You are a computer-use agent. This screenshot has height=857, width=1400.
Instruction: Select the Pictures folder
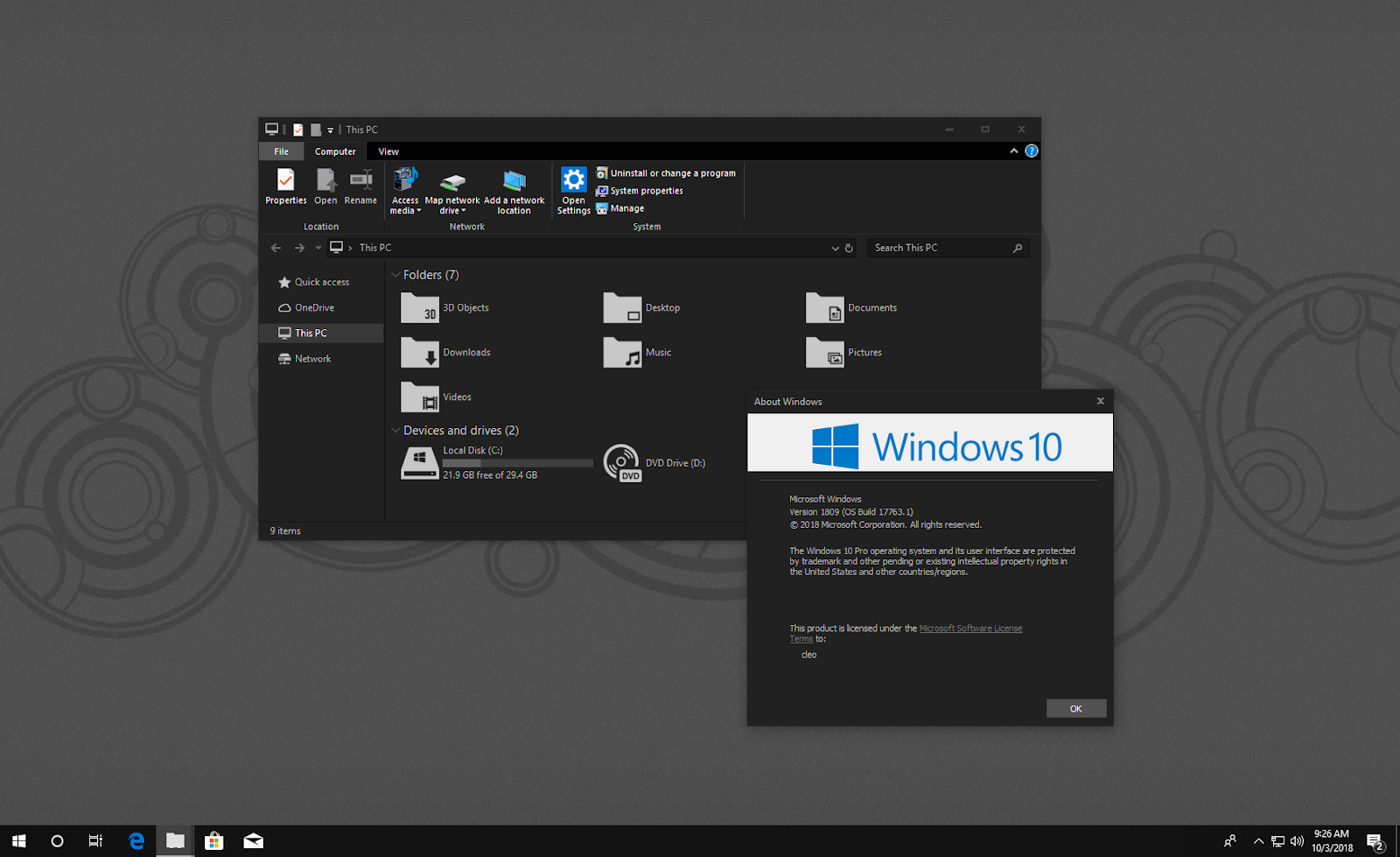tap(844, 353)
